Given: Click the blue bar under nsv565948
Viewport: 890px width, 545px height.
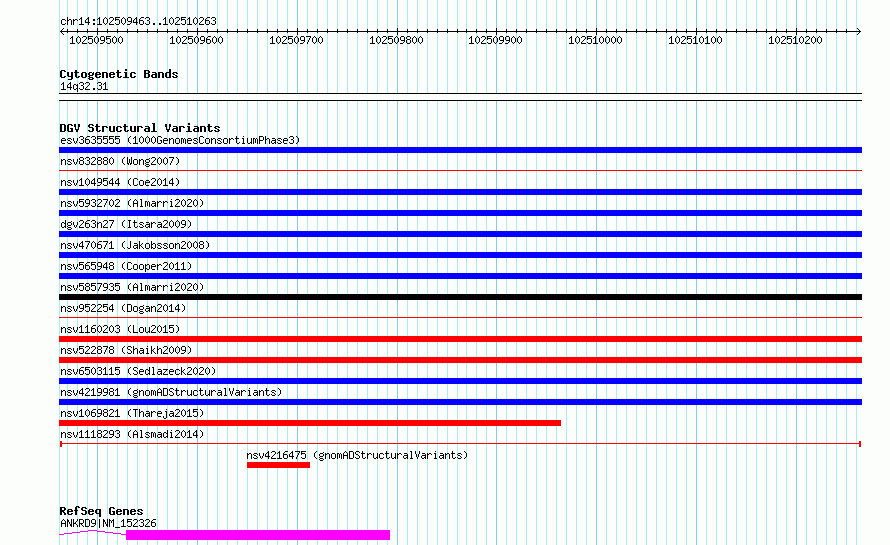Looking at the screenshot, I should (460, 276).
